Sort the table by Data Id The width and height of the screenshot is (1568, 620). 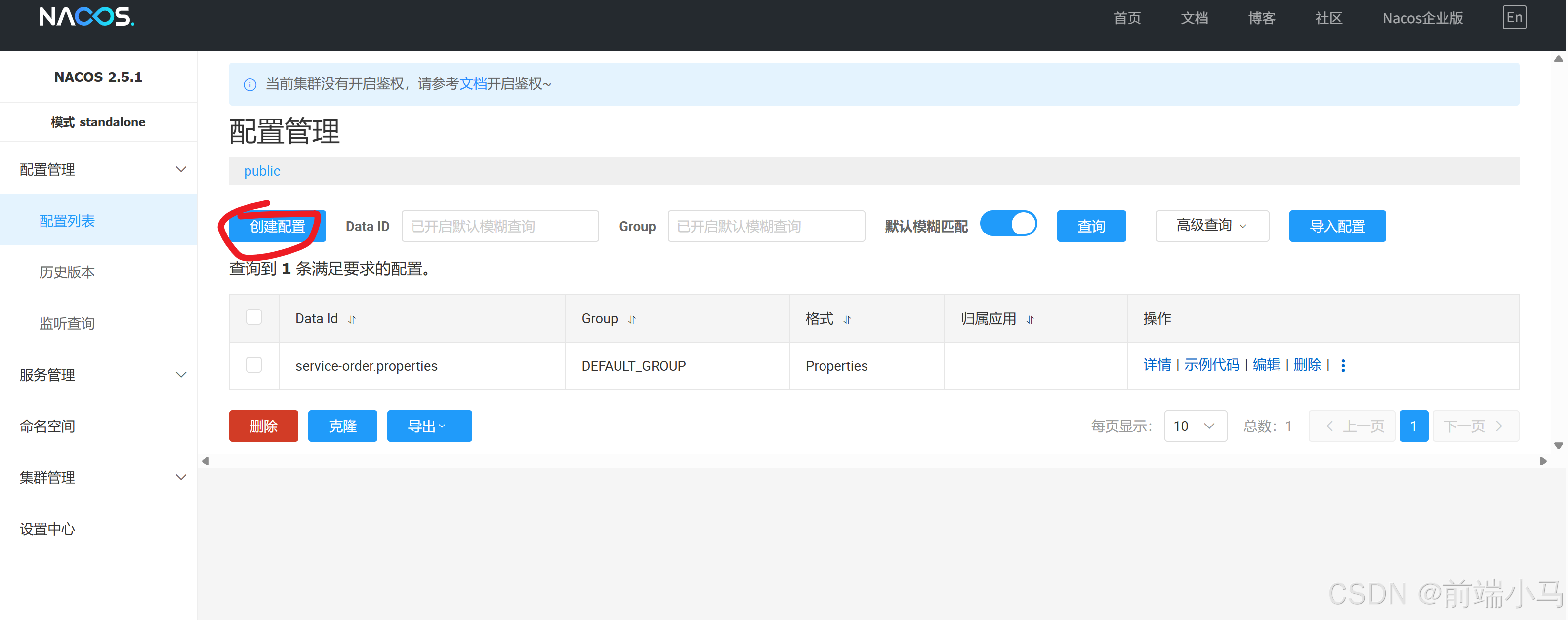352,319
